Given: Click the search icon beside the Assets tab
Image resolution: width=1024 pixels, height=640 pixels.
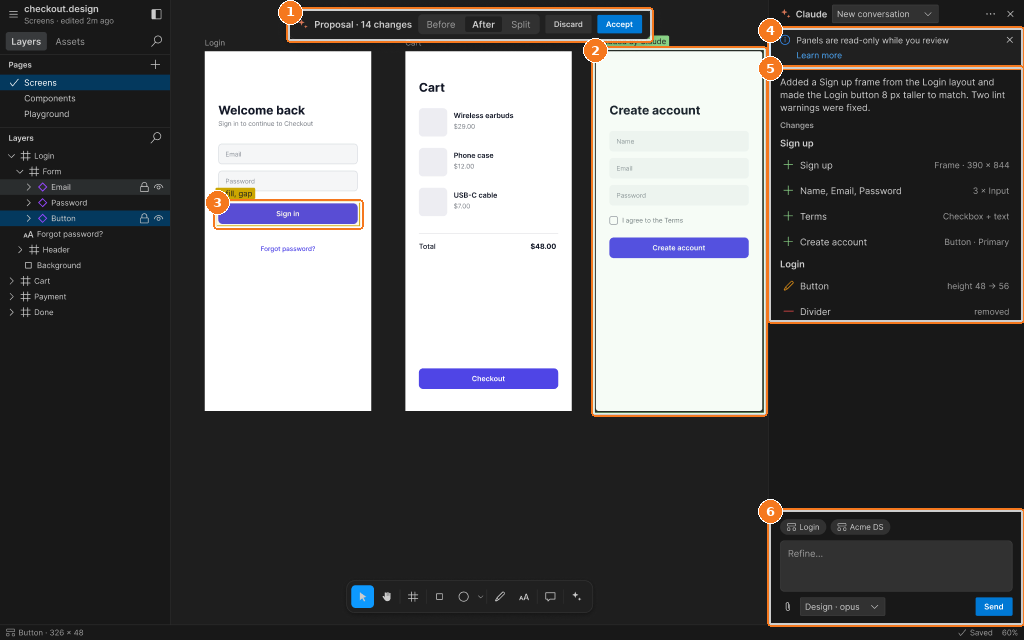Looking at the screenshot, I should tap(157, 41).
